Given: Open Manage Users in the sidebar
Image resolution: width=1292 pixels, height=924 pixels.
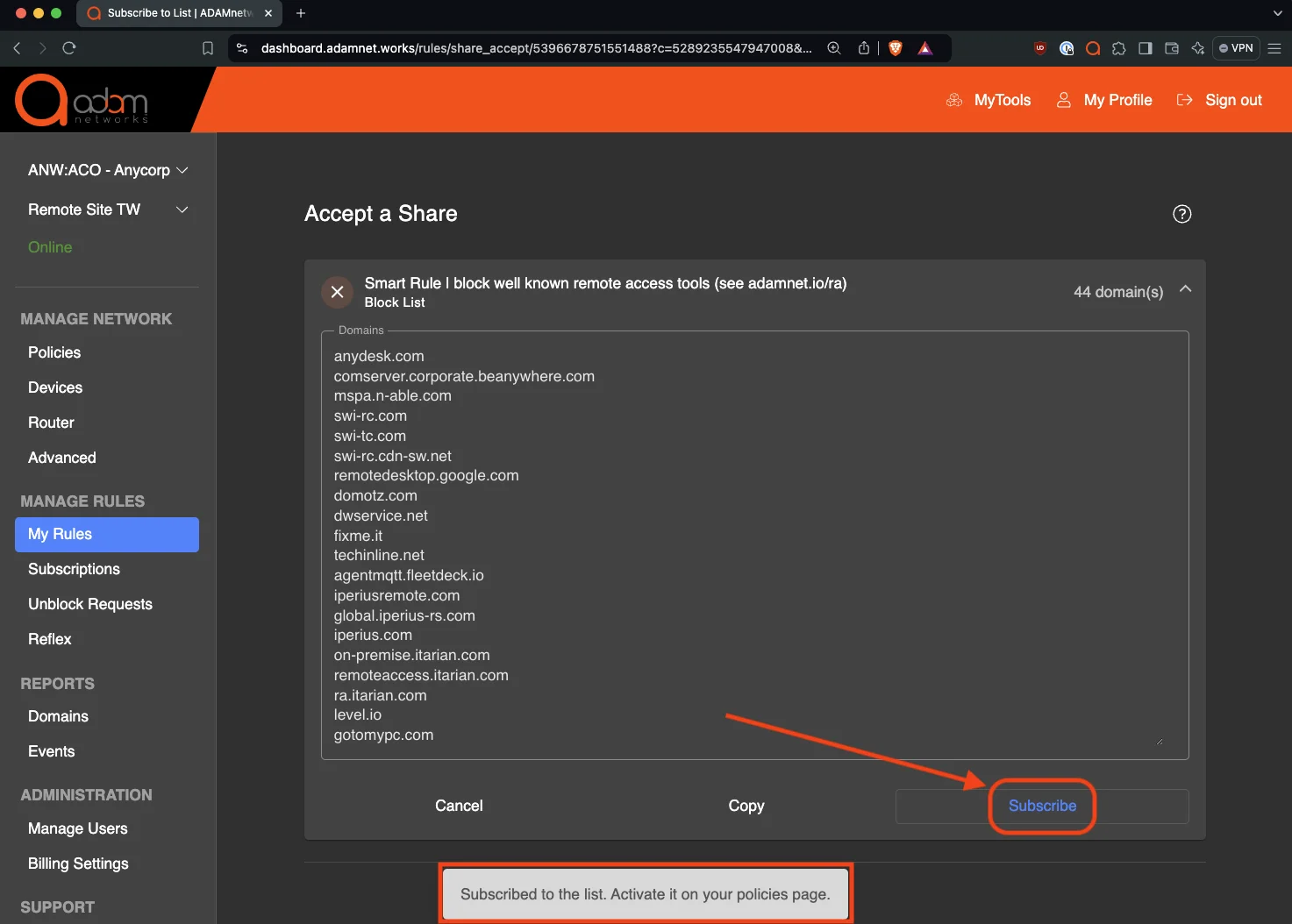Looking at the screenshot, I should (x=78, y=828).
